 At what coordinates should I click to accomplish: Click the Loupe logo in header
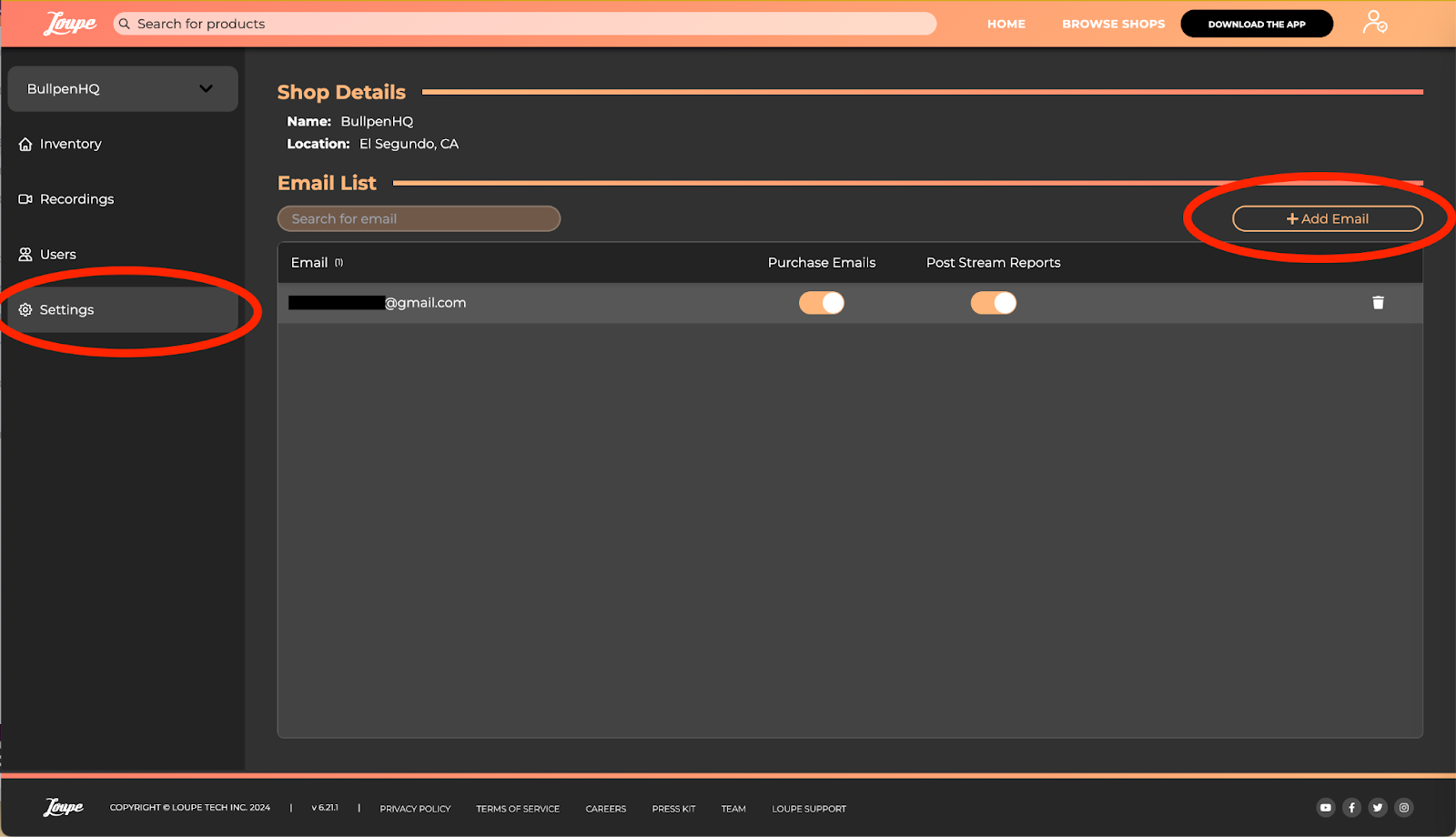tap(69, 24)
